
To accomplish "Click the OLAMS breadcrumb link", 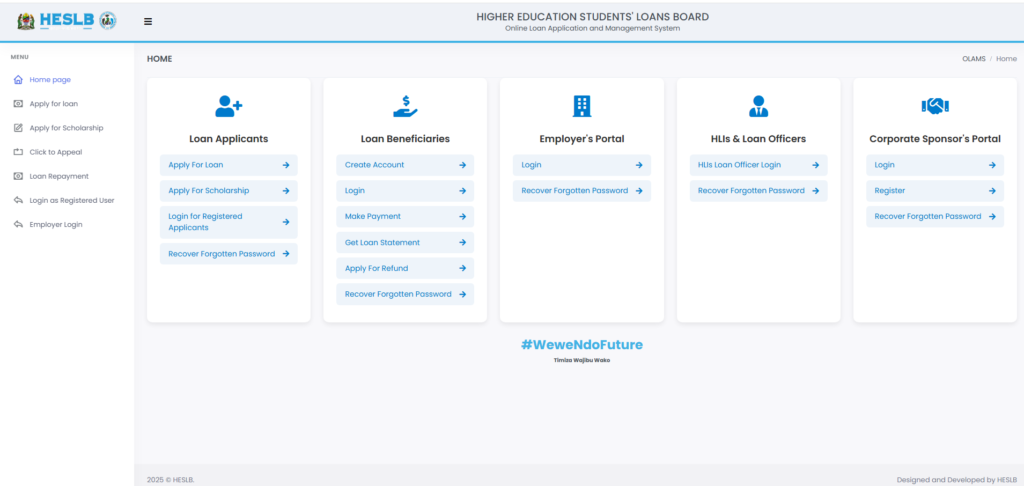I will [974, 59].
